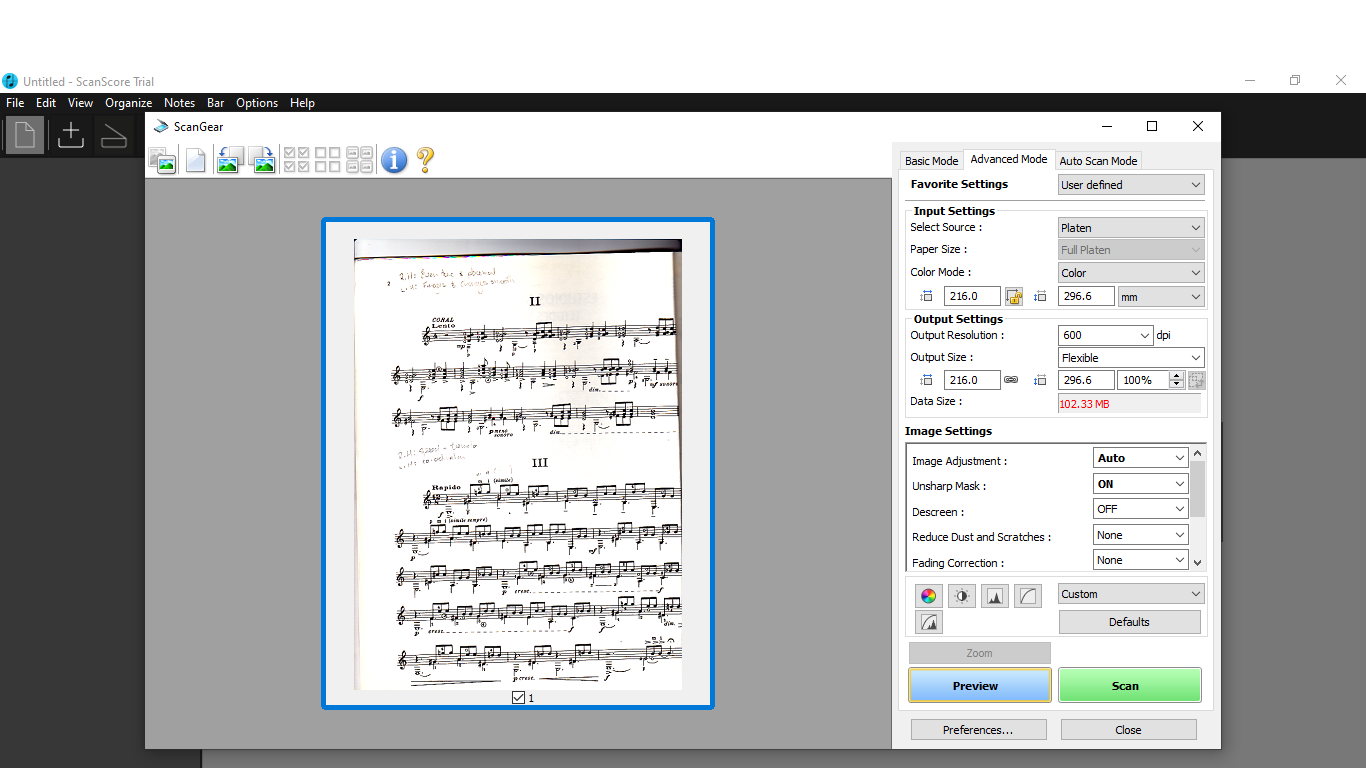Click the input width field showing 216.0
Screen dimensions: 1366x768
[972, 296]
